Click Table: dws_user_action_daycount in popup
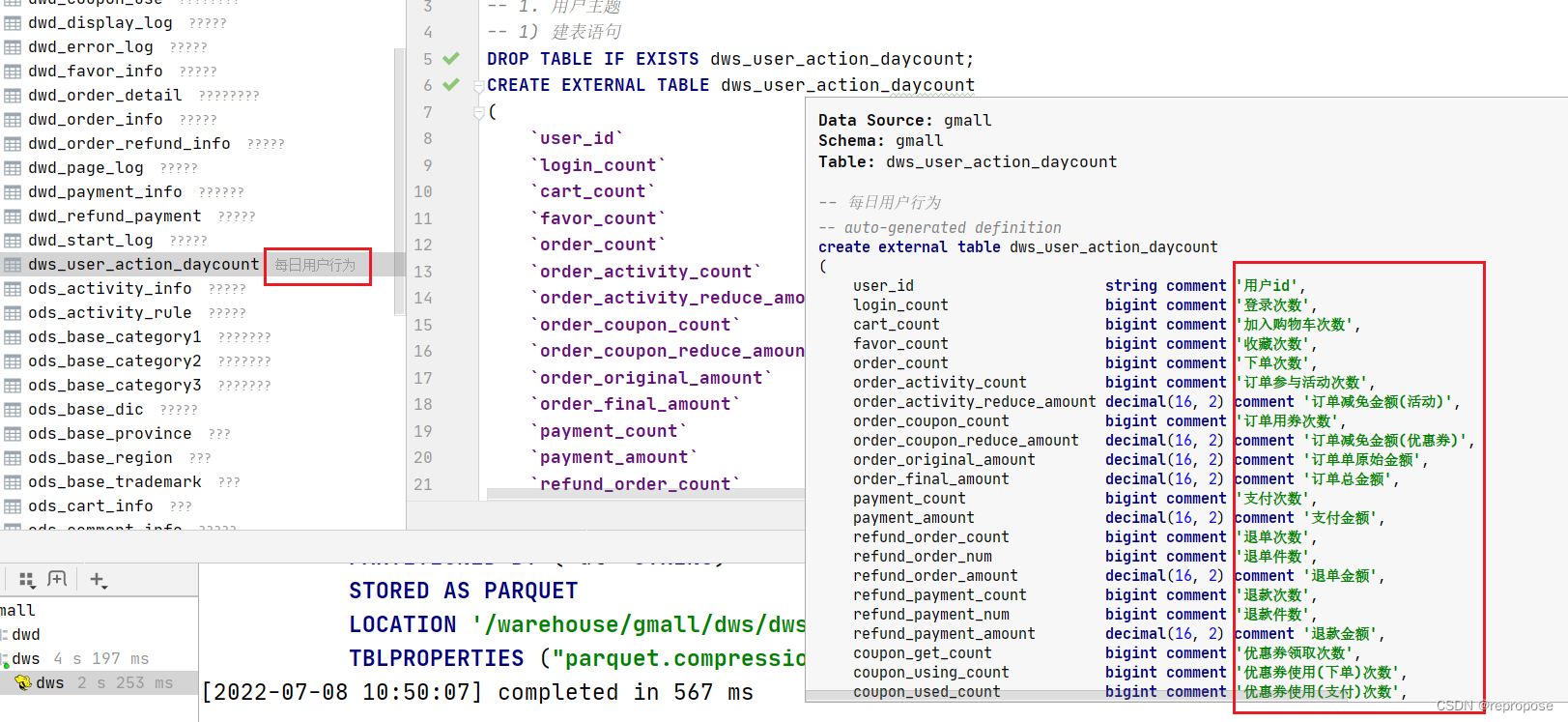Screen dimensions: 1568x722 click(967, 161)
